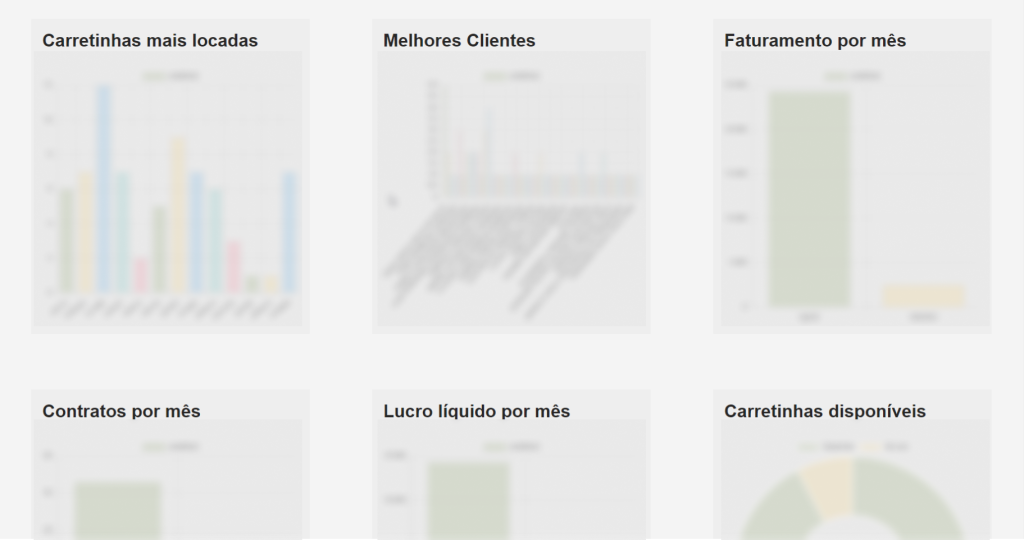Viewport: 1024px width, 540px height.
Task: Click the large green bar in Faturamento por mês
Action: click(x=810, y=199)
